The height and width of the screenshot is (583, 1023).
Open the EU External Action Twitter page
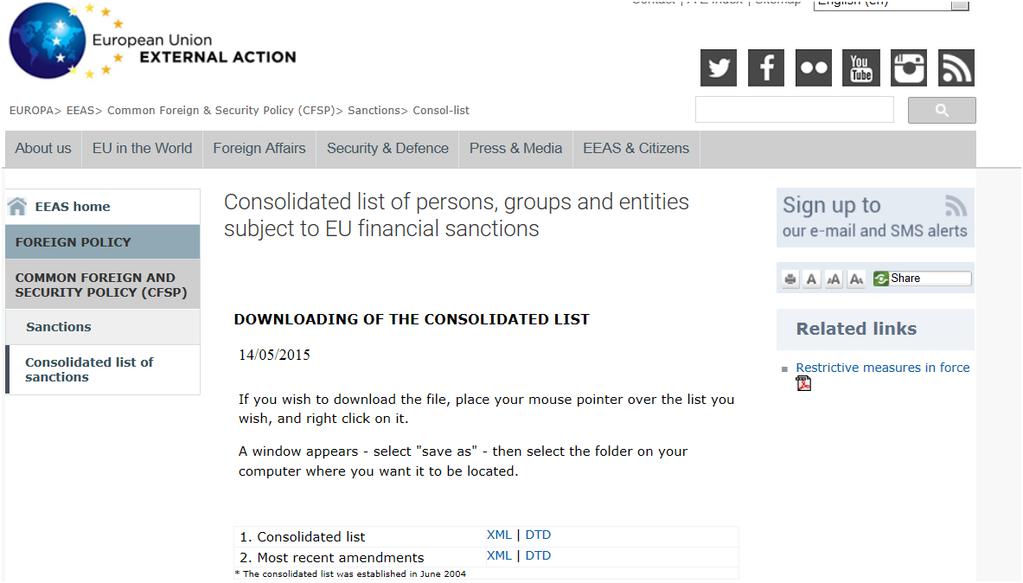pos(718,68)
